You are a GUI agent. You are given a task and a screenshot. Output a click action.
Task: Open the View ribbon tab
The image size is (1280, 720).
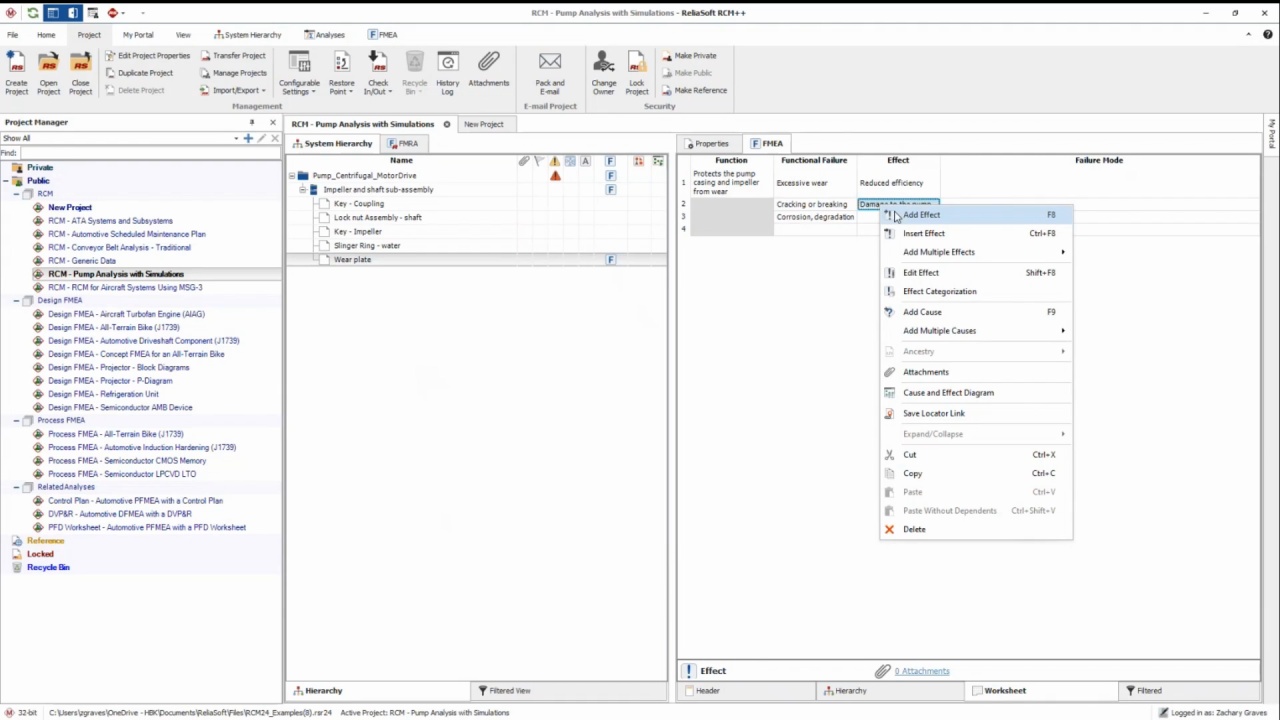[183, 35]
